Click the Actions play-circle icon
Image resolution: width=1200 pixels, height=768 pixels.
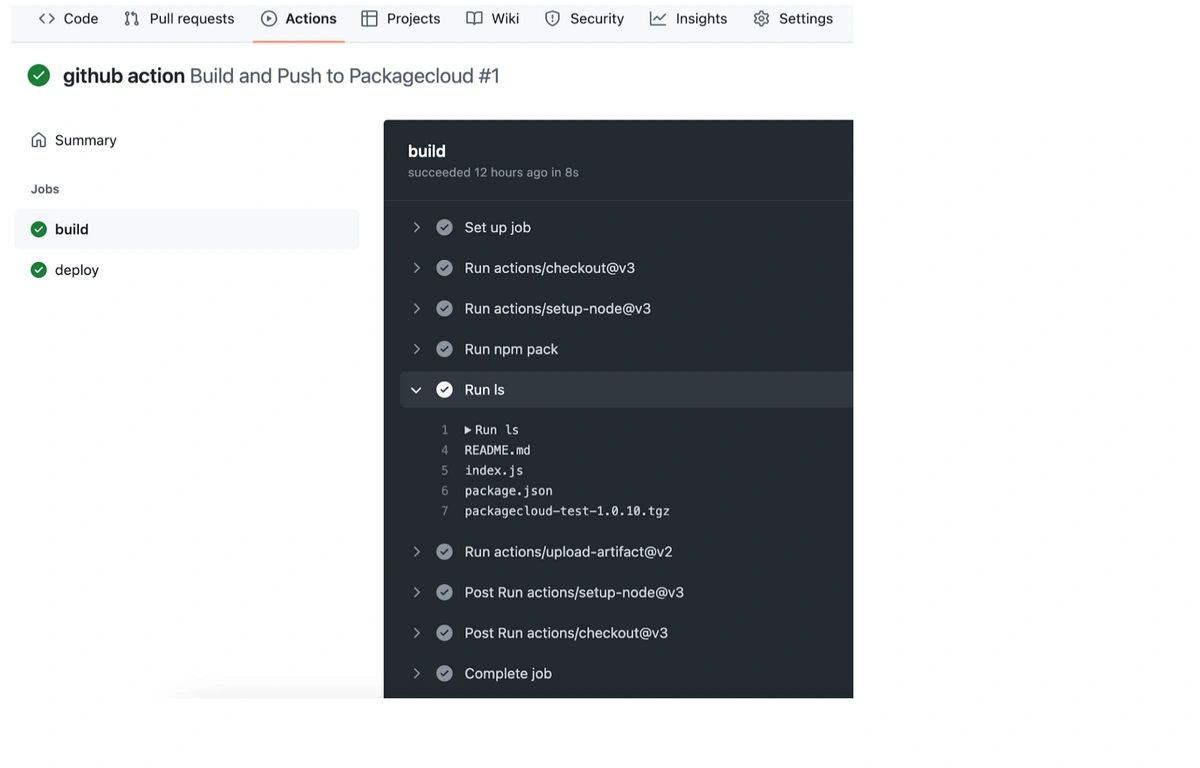click(x=268, y=19)
